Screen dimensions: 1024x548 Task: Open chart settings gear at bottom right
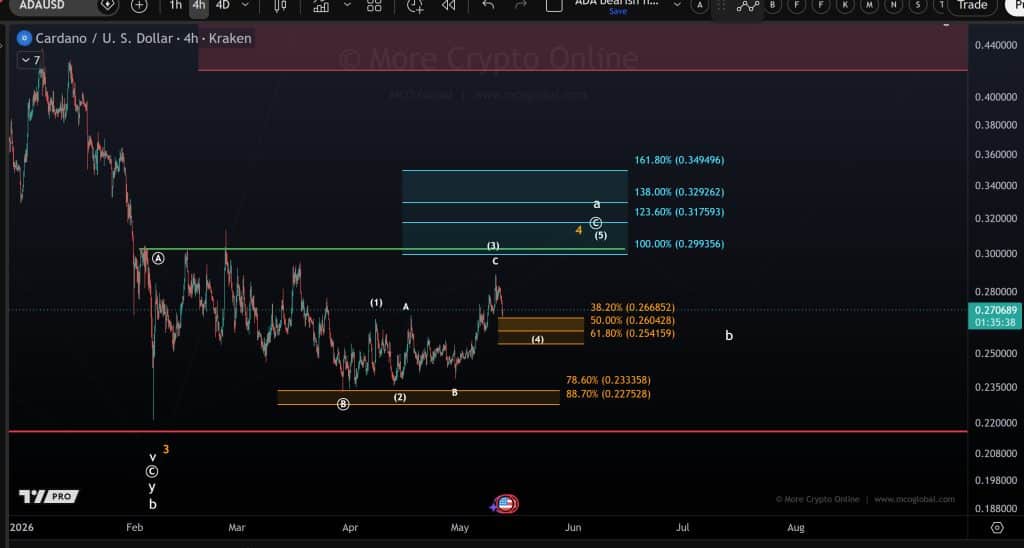click(x=997, y=527)
